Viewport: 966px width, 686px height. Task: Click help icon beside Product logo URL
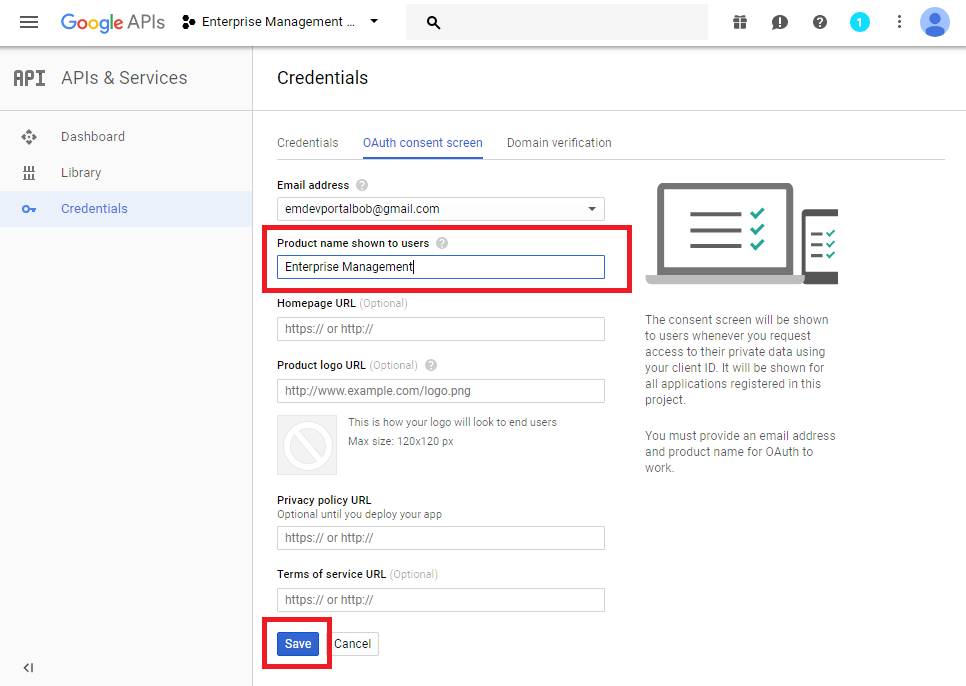431,366
